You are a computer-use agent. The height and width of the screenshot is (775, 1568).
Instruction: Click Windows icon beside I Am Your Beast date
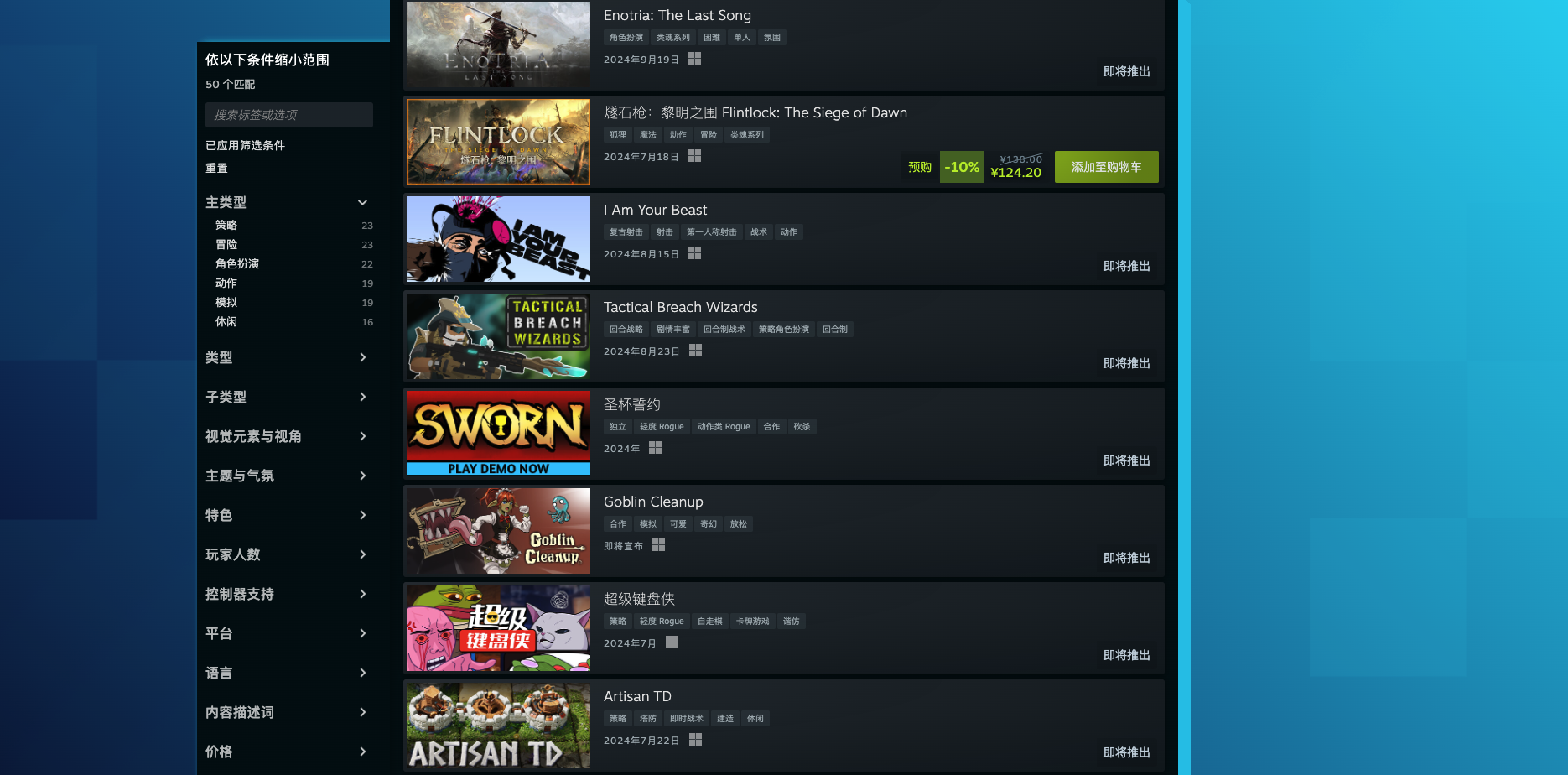[x=694, y=253]
